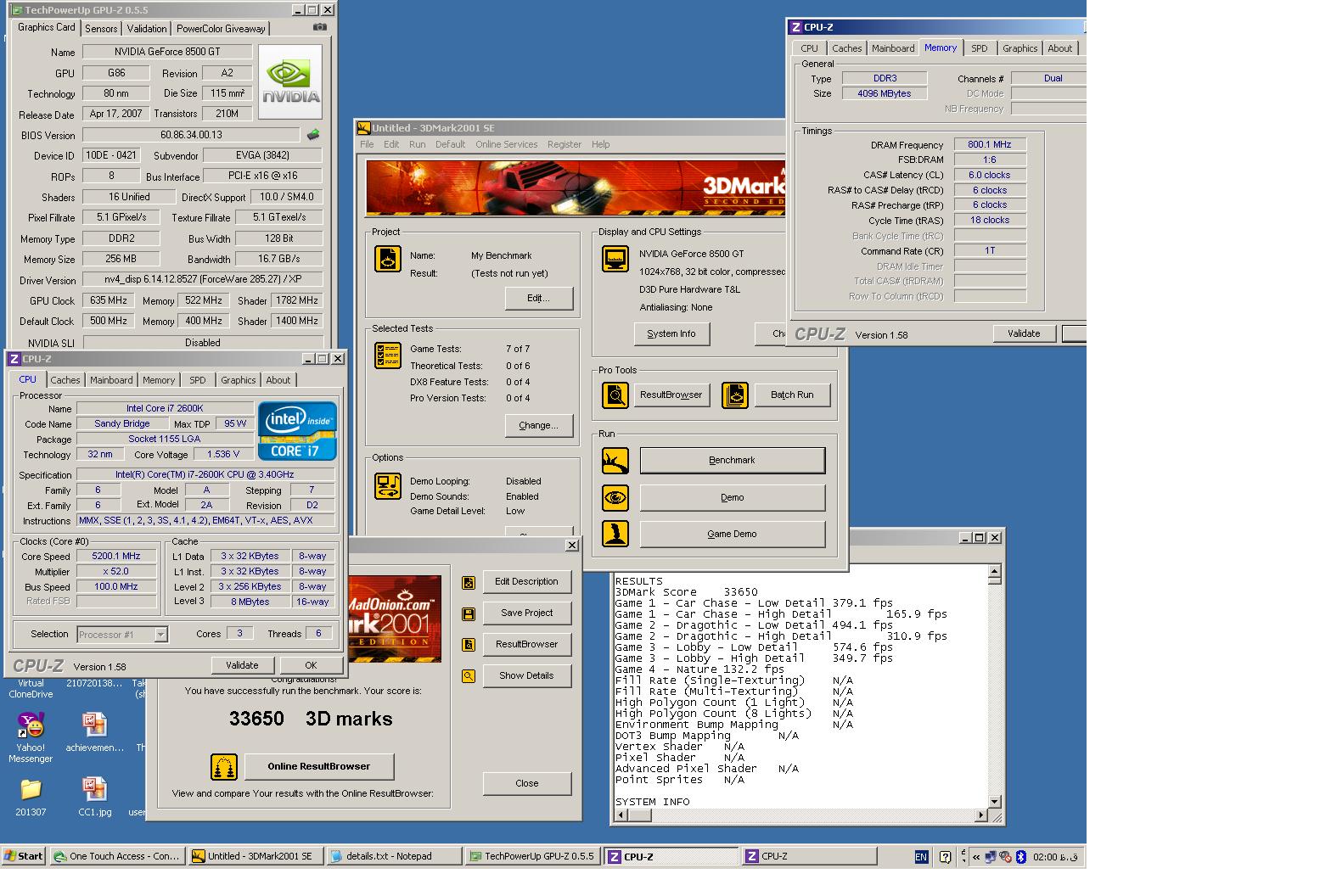Screen dimensions: 1320x896
Task: Open the File menu in 3DMark2001
Action: pyautogui.click(x=367, y=144)
